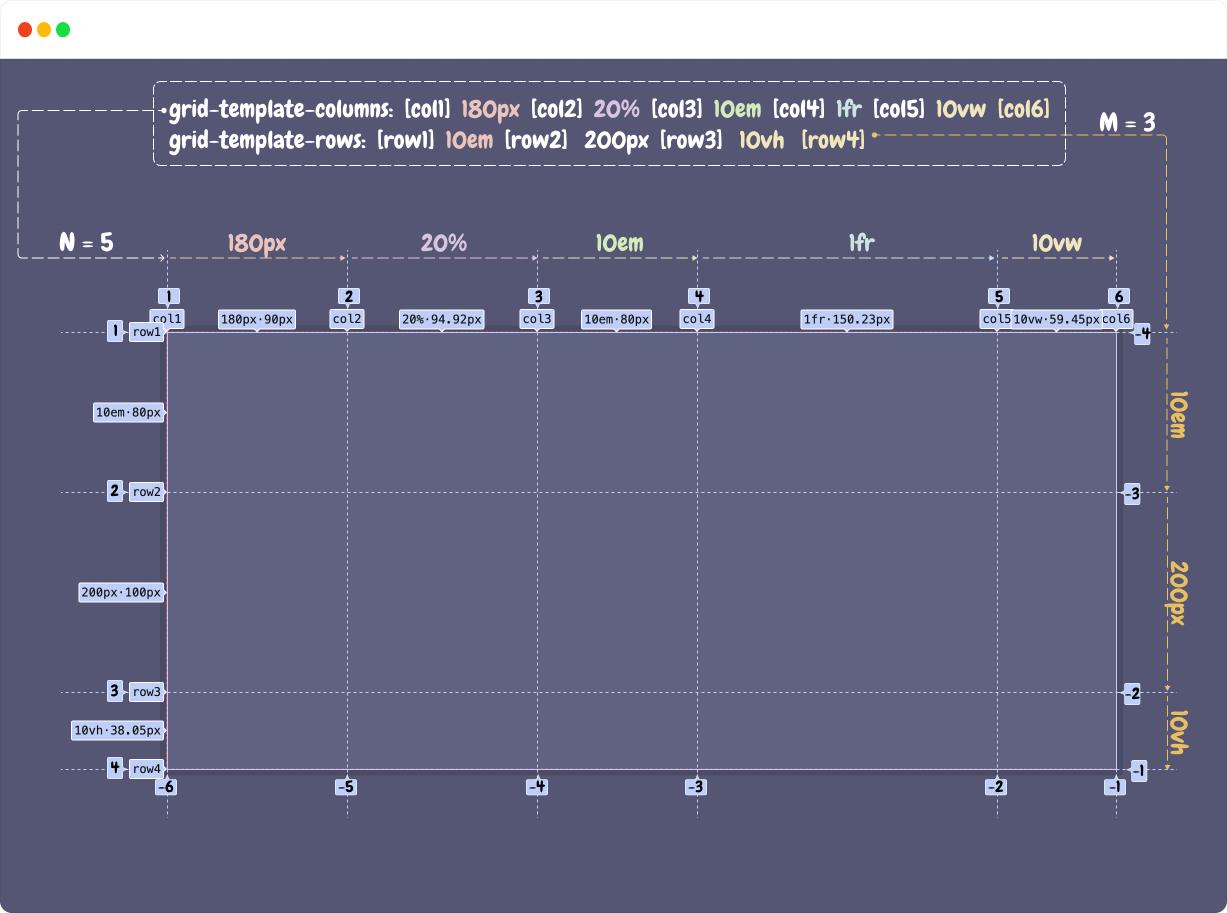Viewport: 1227px width, 913px height.
Task: Click the col6 line name label
Action: pyautogui.click(x=1116, y=319)
